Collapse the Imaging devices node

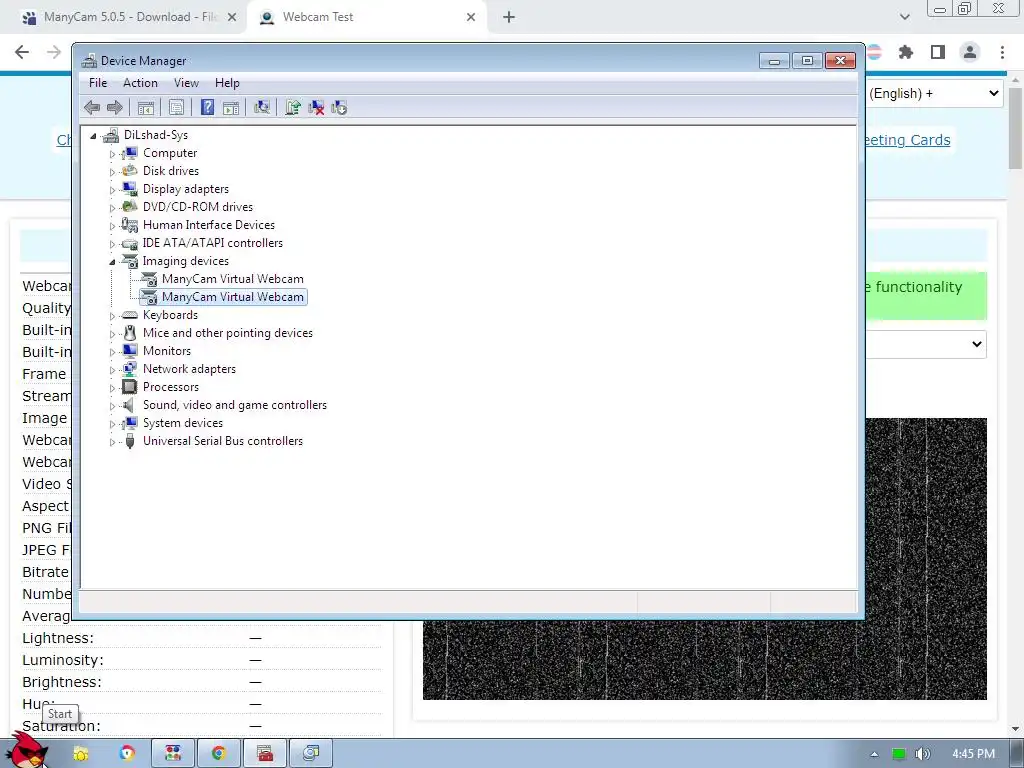[112, 262]
